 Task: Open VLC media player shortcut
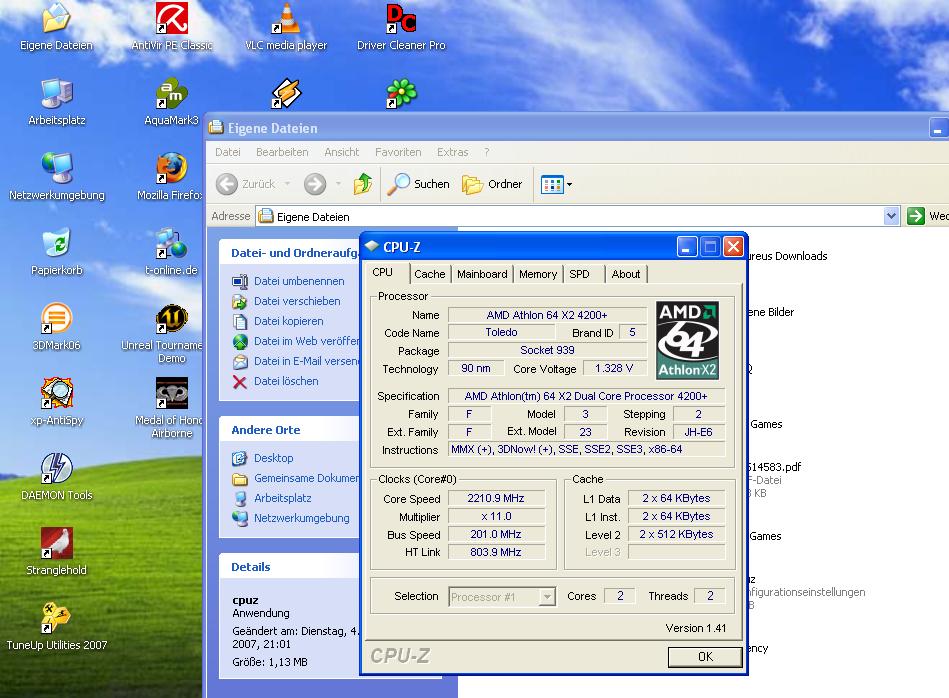click(286, 27)
